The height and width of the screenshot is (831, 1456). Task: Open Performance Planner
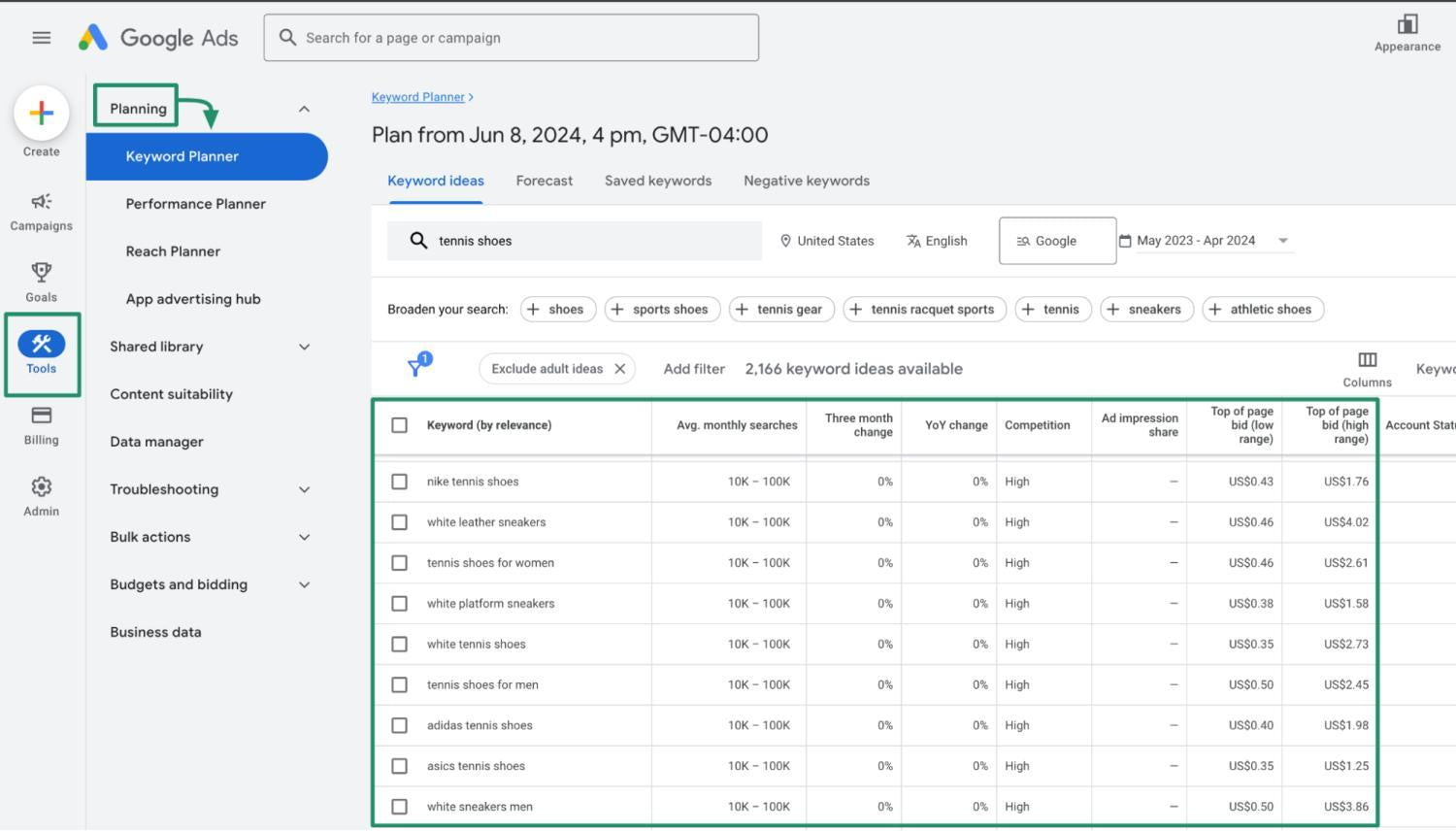pyautogui.click(x=195, y=204)
